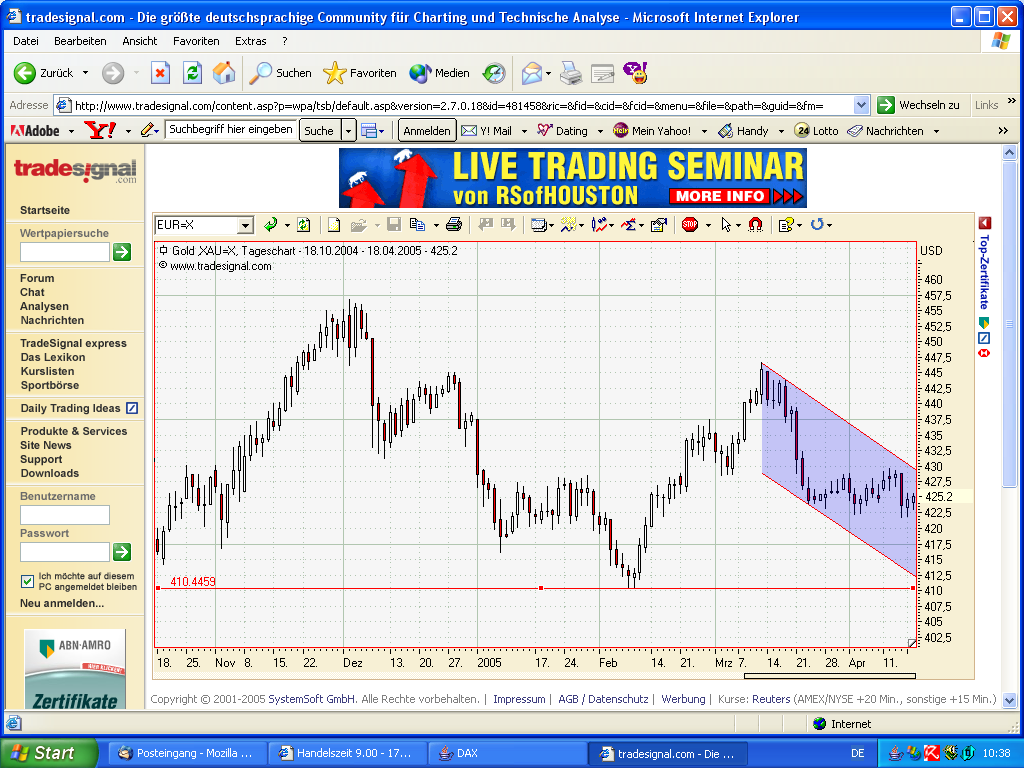Open the Extras menu
This screenshot has width=1024, height=768.
(x=251, y=40)
